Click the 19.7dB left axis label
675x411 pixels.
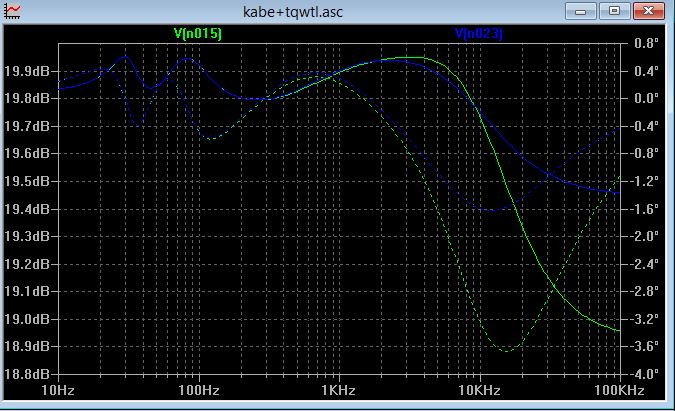tap(27, 126)
